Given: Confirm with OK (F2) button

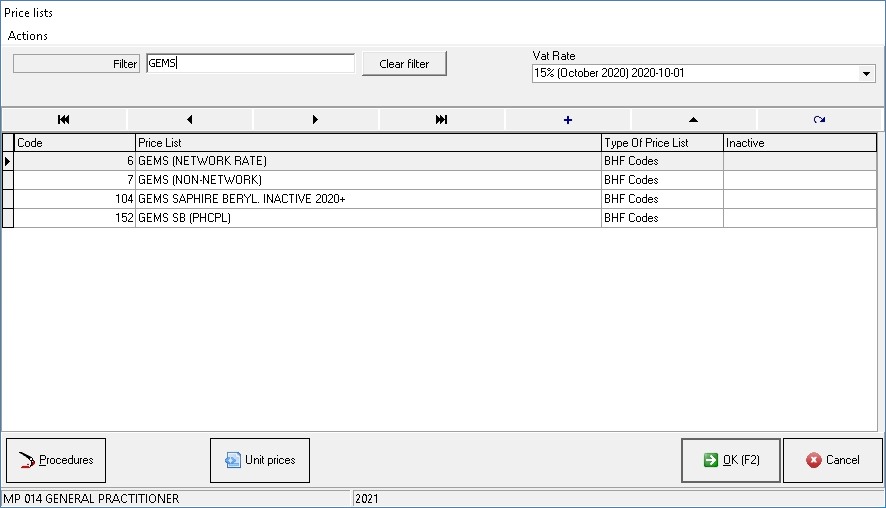Looking at the screenshot, I should [x=731, y=460].
